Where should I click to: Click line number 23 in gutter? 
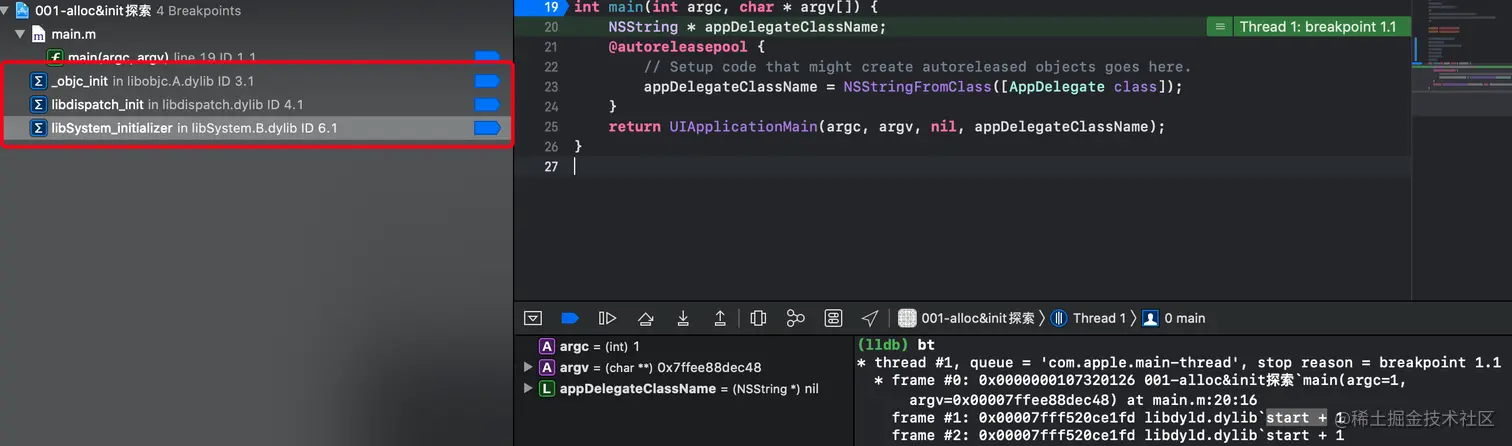(551, 87)
